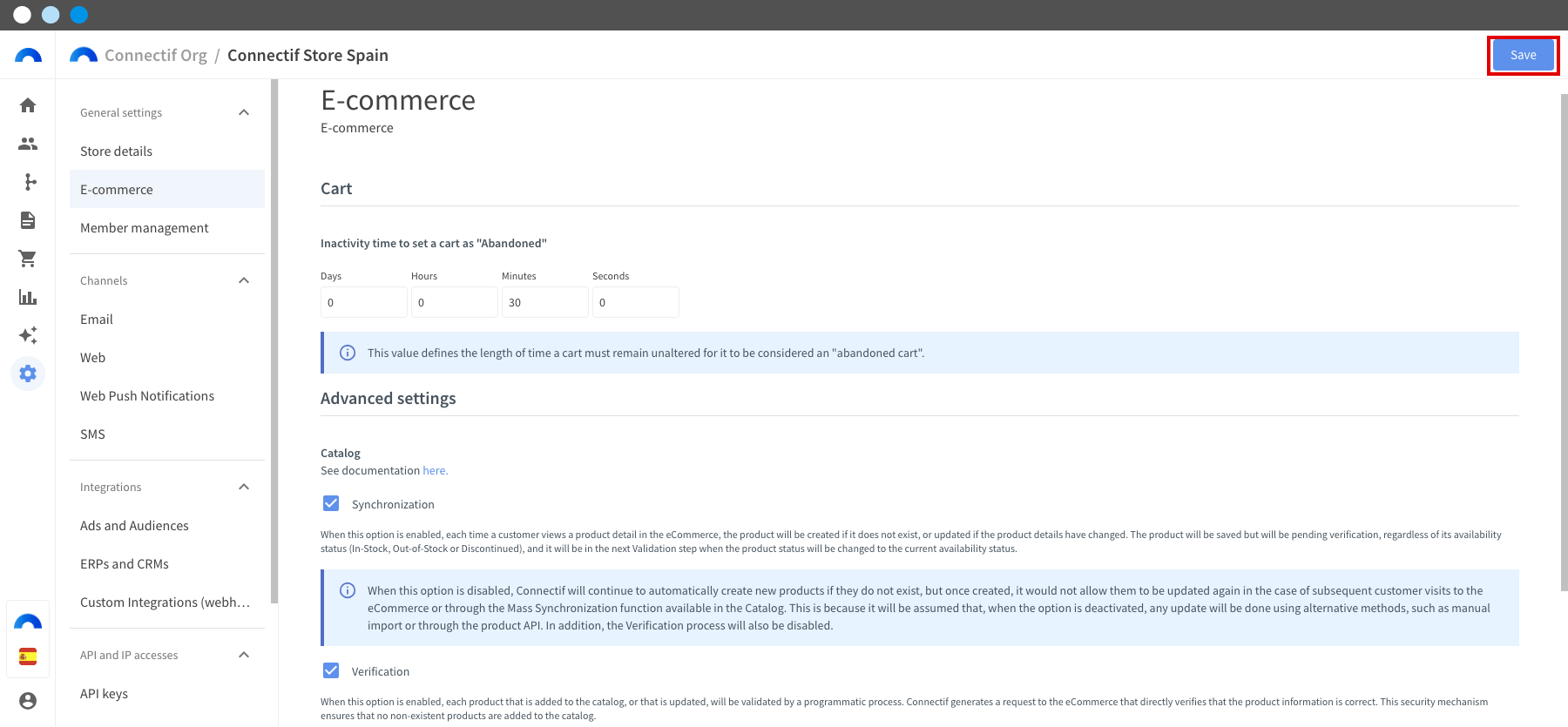The image size is (1568, 727).
Task: Collapse the Channels section
Action: tap(244, 280)
